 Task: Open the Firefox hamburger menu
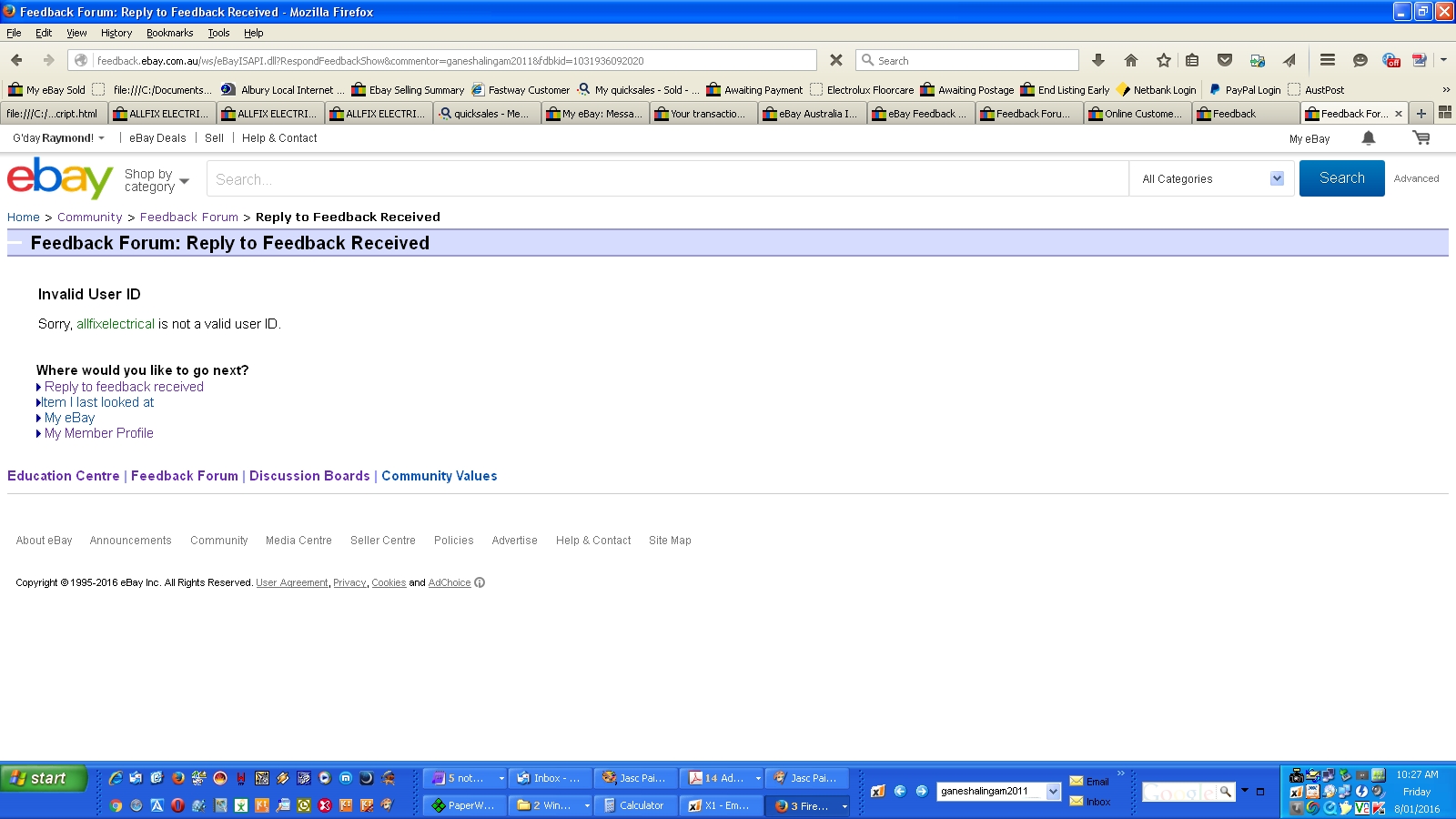click(x=1328, y=60)
